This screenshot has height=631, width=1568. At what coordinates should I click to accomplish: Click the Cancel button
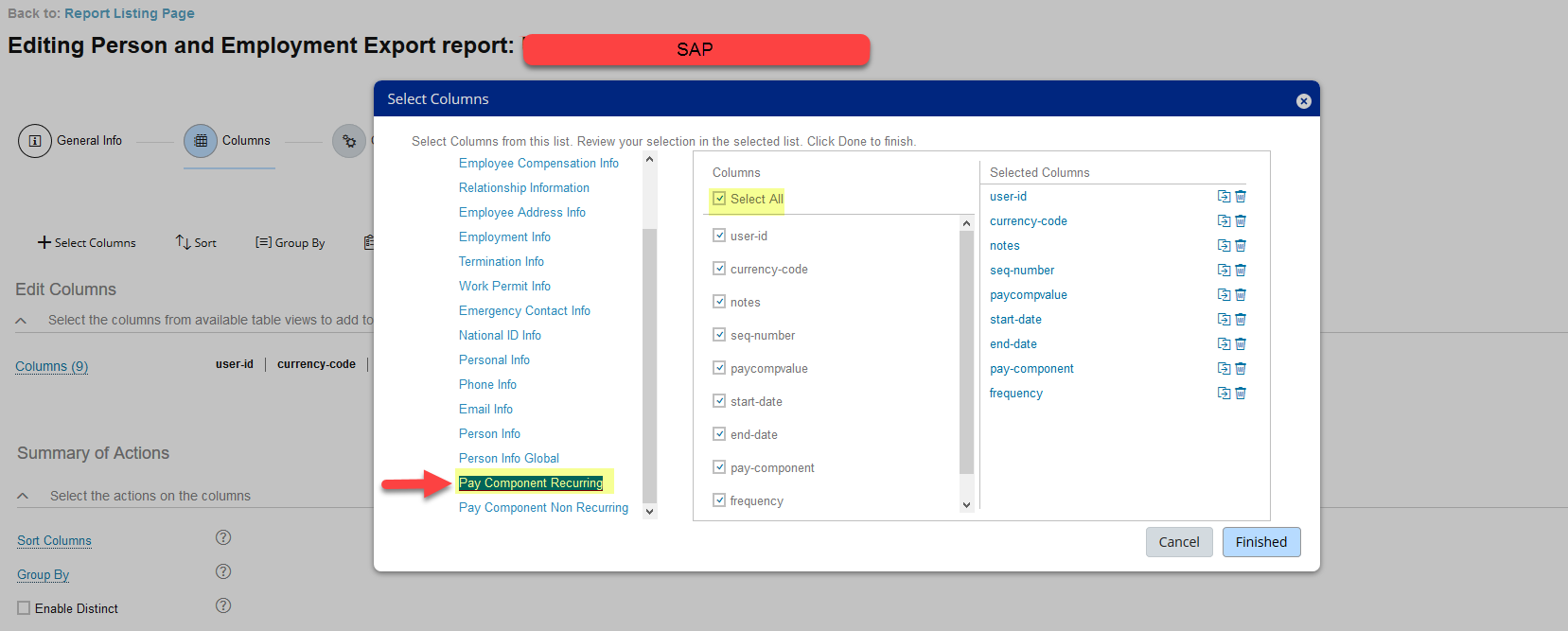coord(1179,542)
